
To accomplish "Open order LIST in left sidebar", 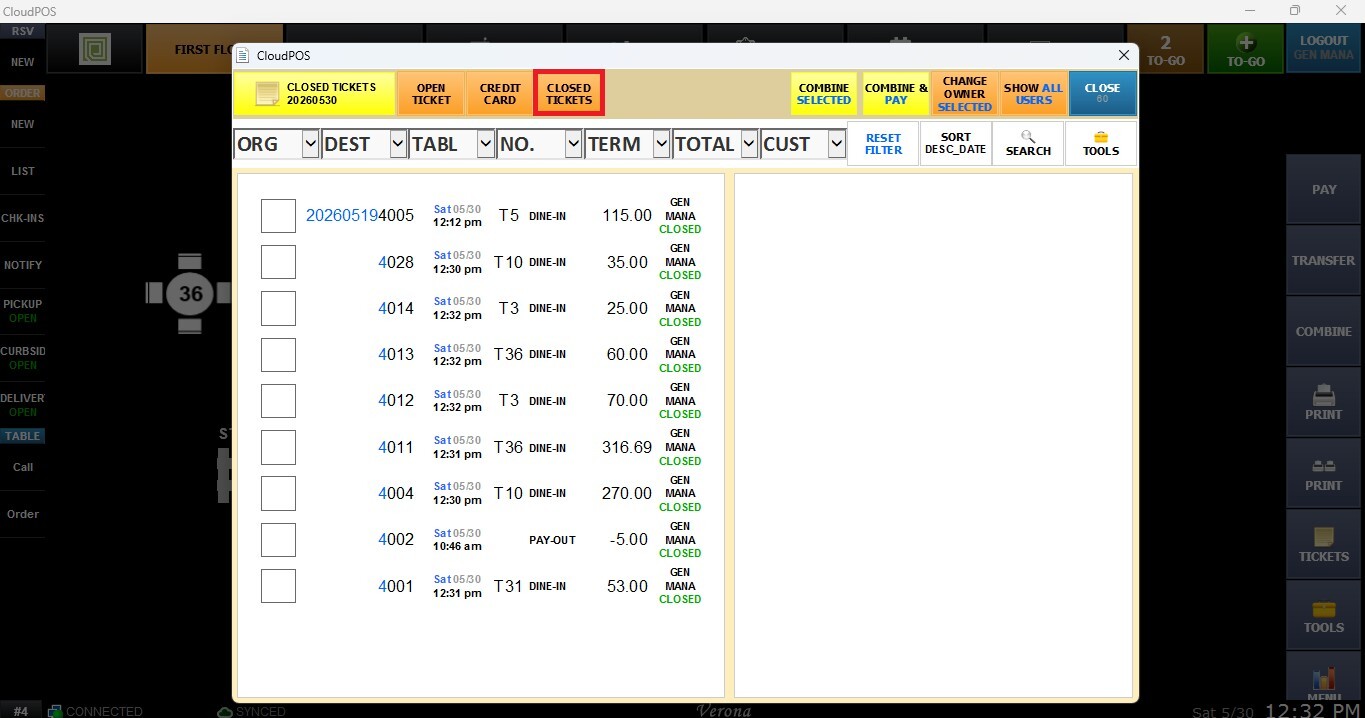I will coord(22,171).
